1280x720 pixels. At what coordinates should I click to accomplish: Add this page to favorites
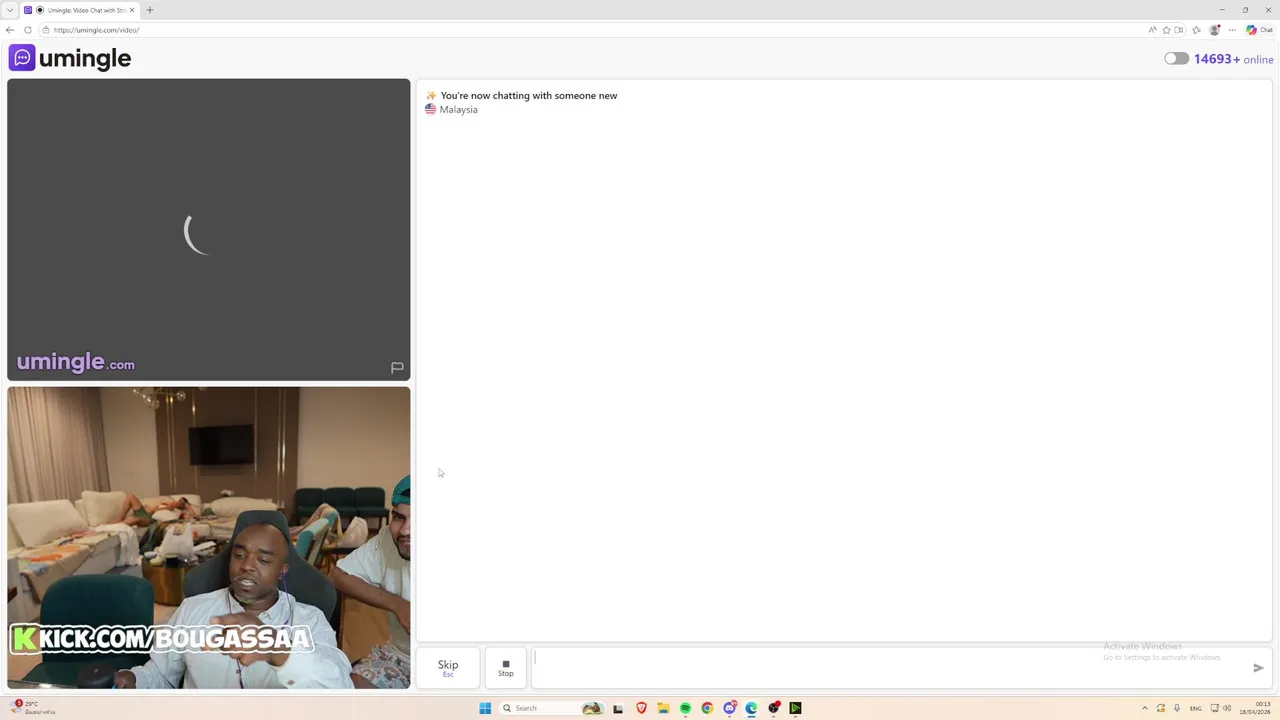coord(1166,30)
